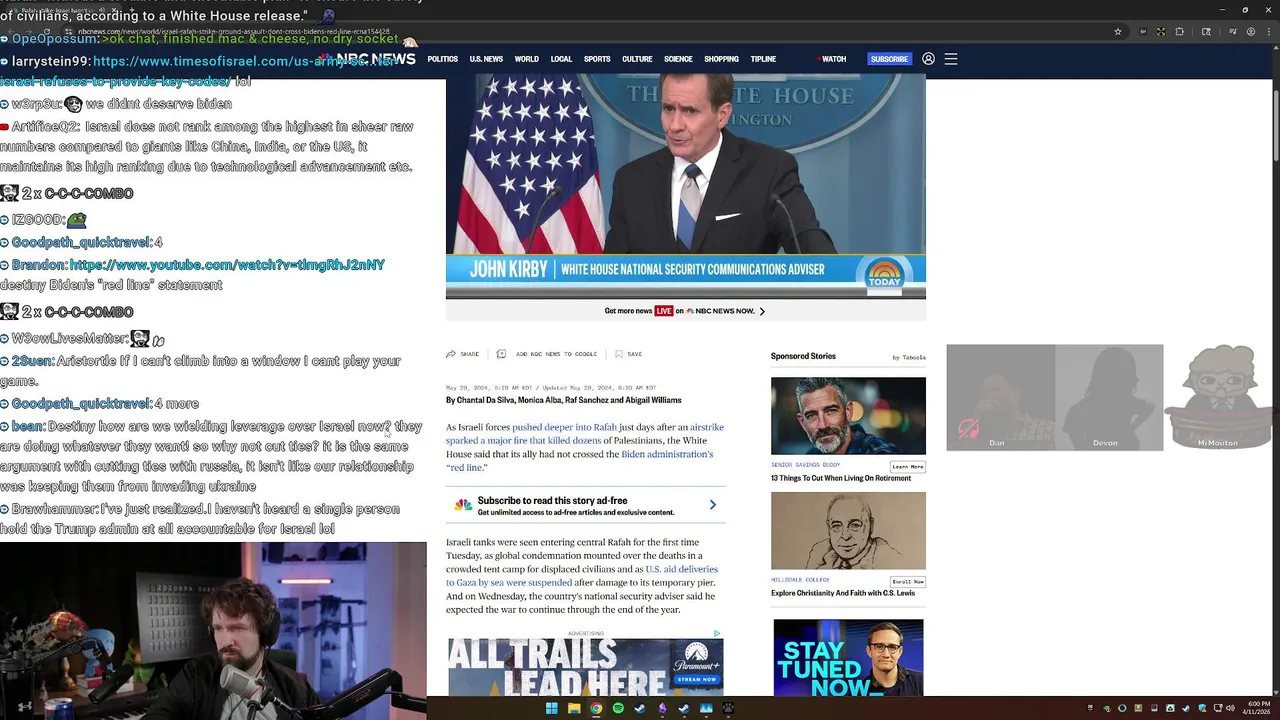Open the Chrome extensions puzzle icon
This screenshot has height=720, width=1280.
tap(1180, 32)
